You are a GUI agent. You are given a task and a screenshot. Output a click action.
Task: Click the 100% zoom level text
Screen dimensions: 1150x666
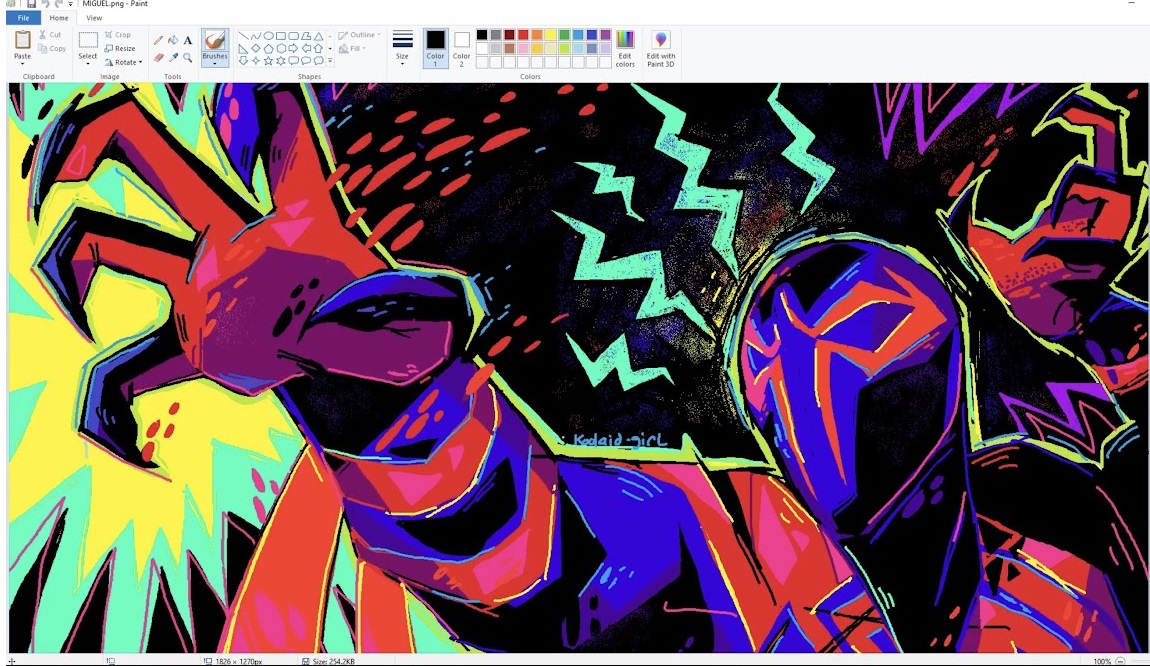coord(1102,661)
